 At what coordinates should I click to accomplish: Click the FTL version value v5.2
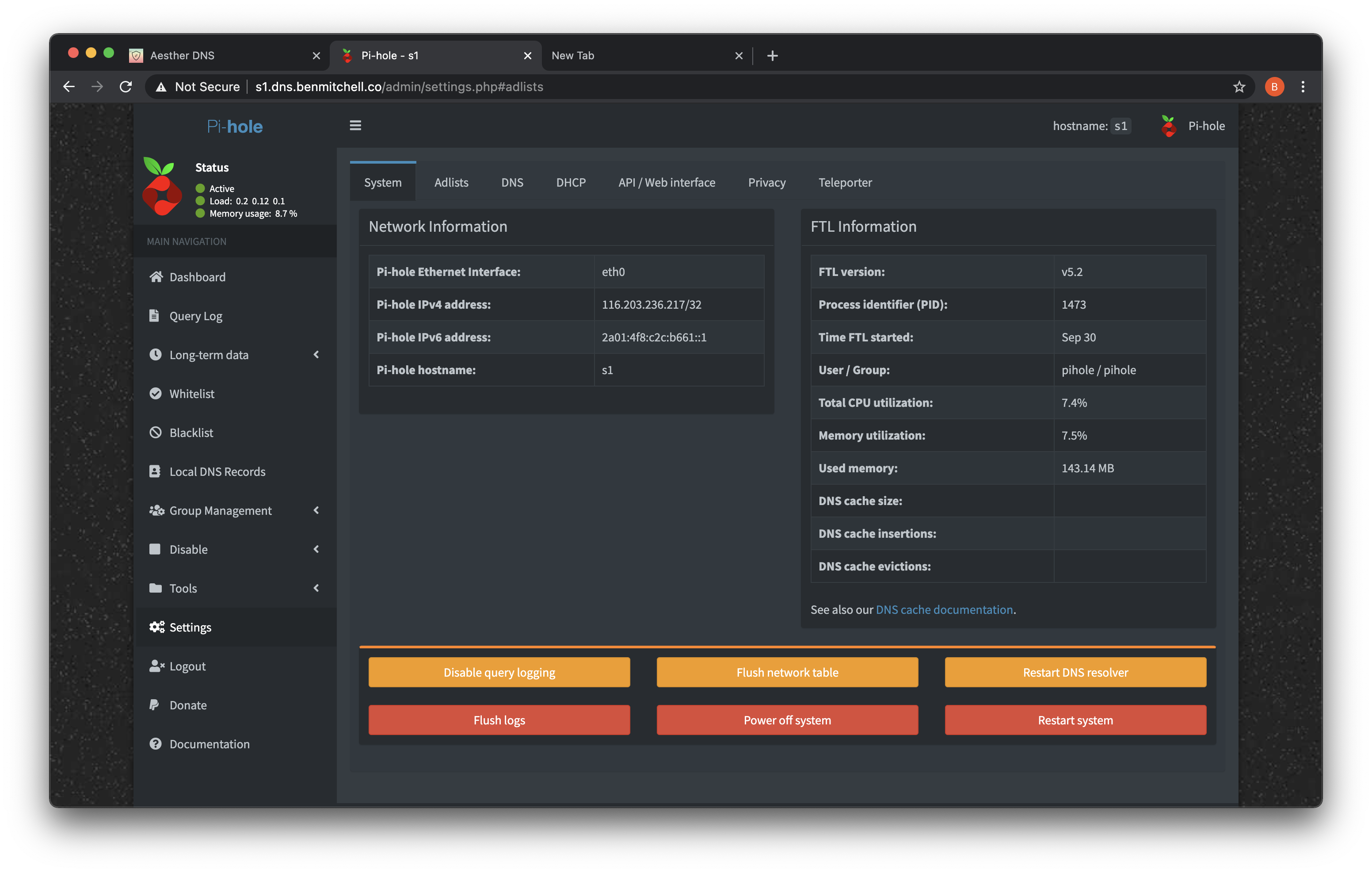tap(1072, 272)
